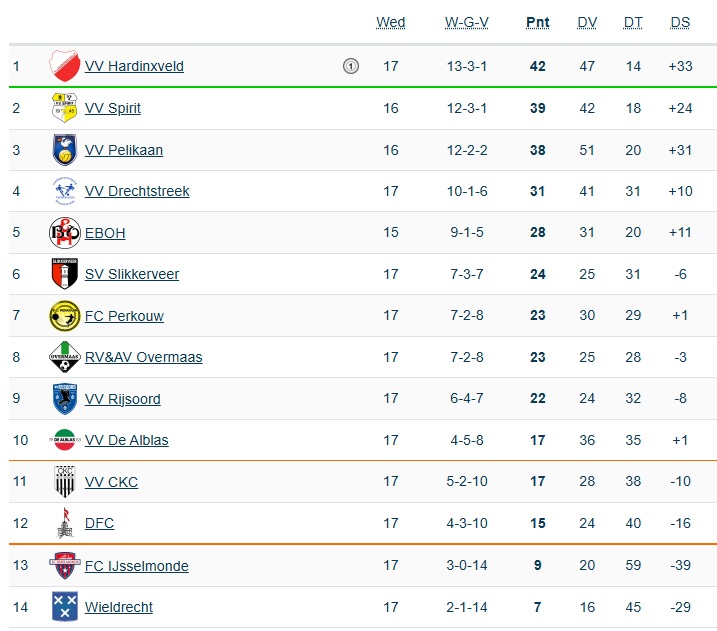Open the DFC team link
The width and height of the screenshot is (717, 631).
(99, 523)
